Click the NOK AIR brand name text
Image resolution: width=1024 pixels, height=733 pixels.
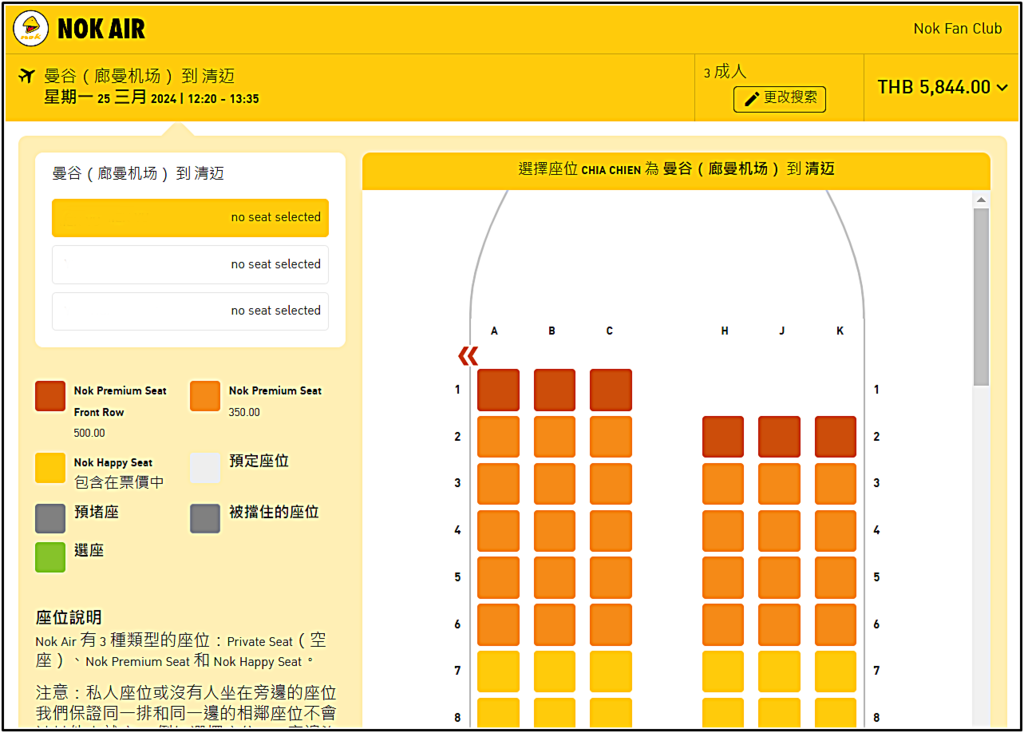[x=101, y=29]
